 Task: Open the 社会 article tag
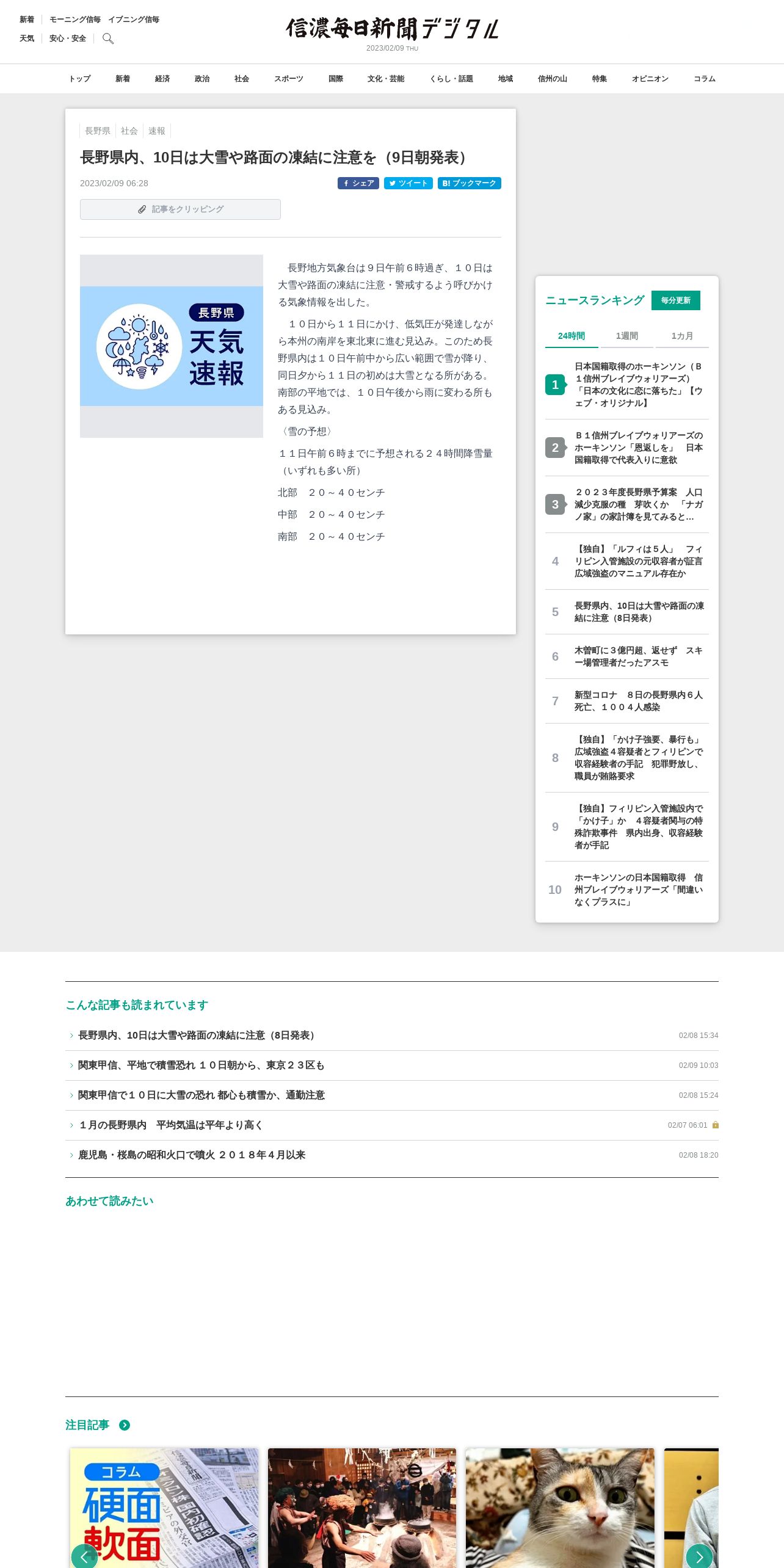click(x=129, y=131)
